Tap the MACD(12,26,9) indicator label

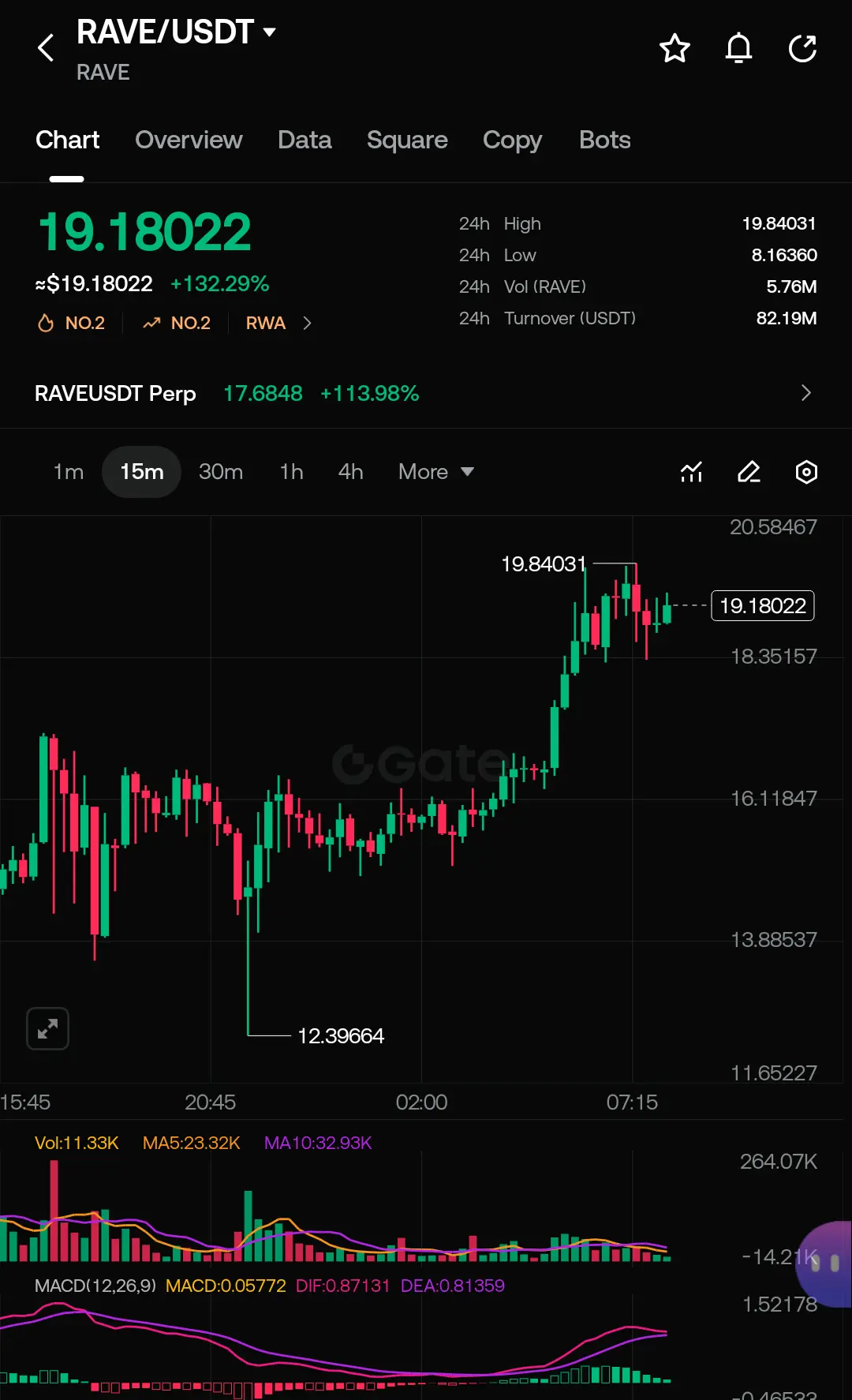95,1286
